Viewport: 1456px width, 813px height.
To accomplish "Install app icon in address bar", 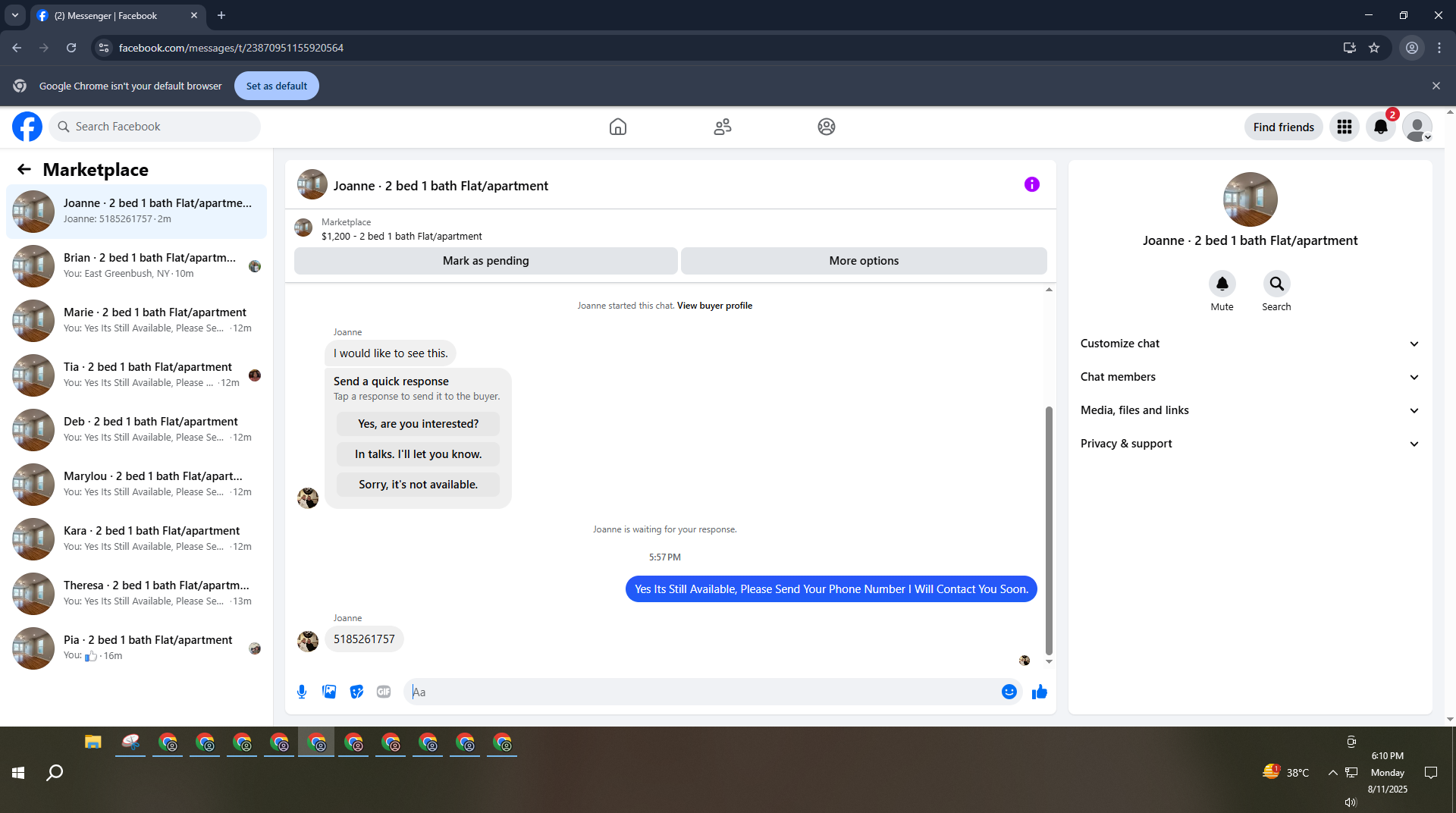I will click(1350, 48).
